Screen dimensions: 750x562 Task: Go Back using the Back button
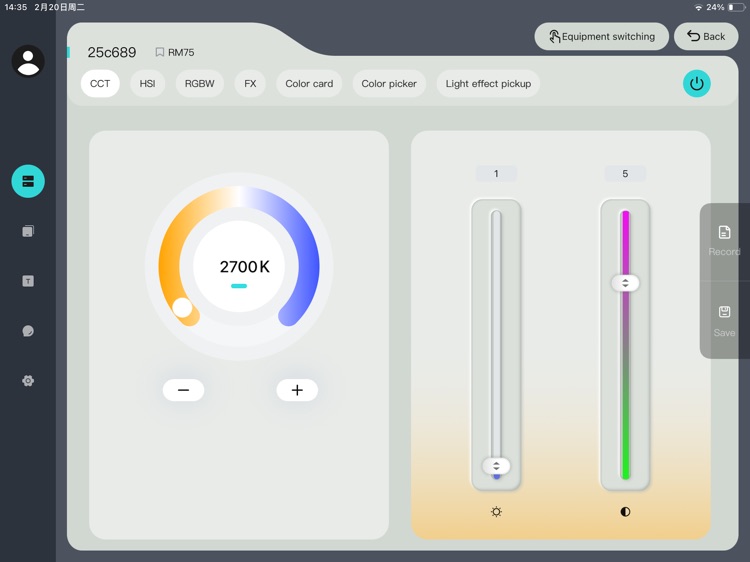[x=706, y=36]
